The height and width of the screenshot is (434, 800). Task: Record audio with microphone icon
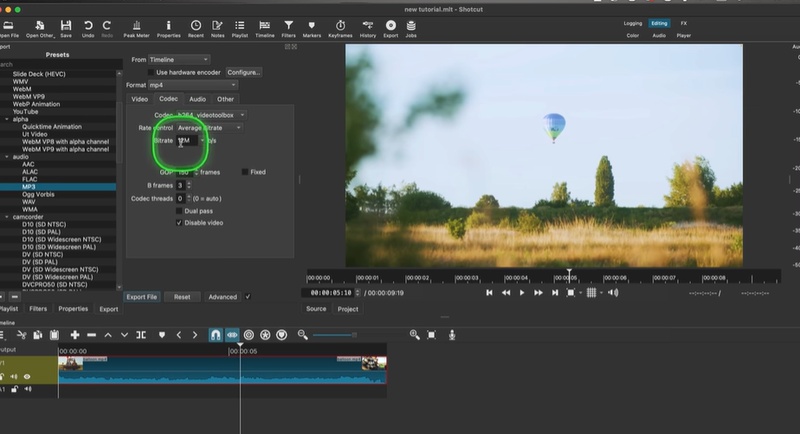click(452, 335)
